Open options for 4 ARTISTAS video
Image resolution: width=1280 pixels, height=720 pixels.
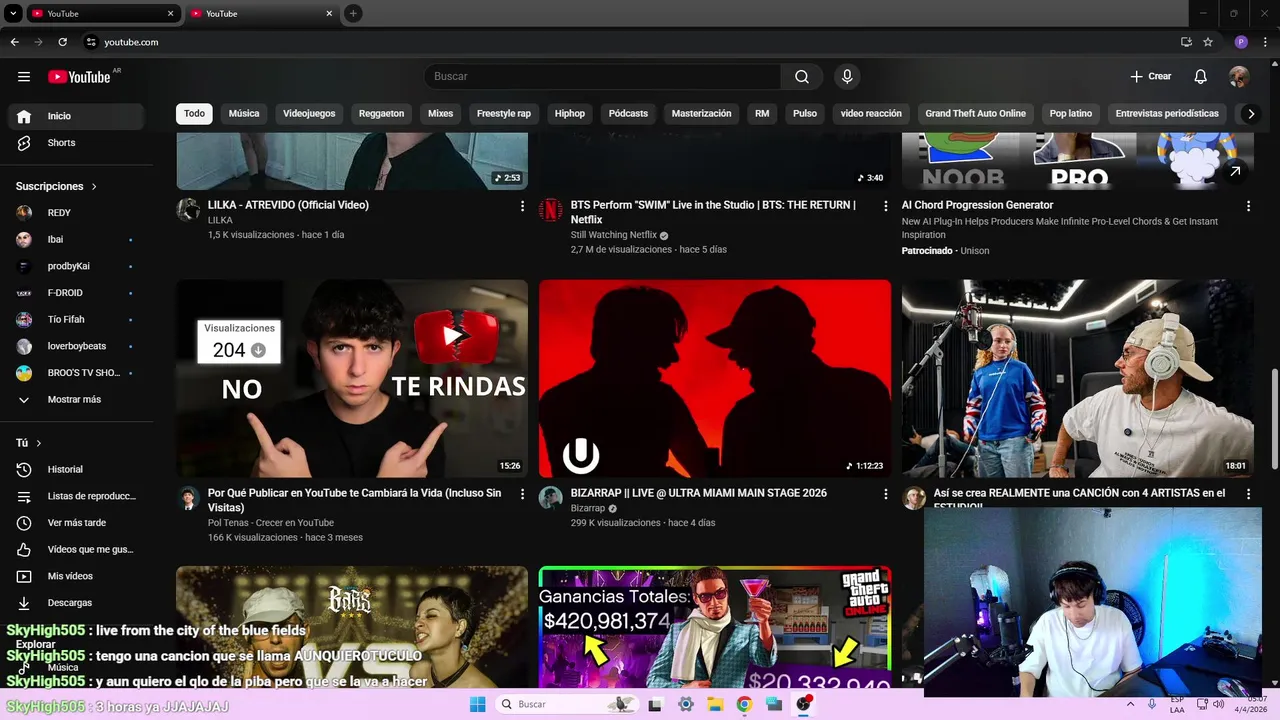(x=1248, y=494)
